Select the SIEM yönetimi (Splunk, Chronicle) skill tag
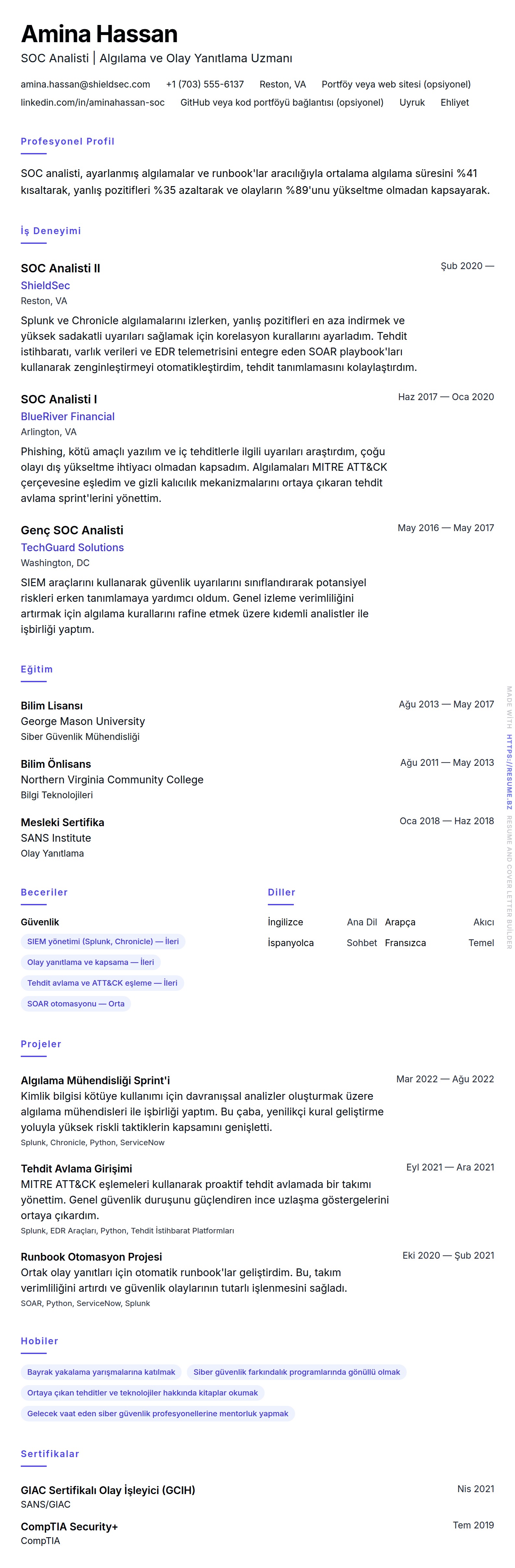The image size is (515, 1568). click(103, 941)
